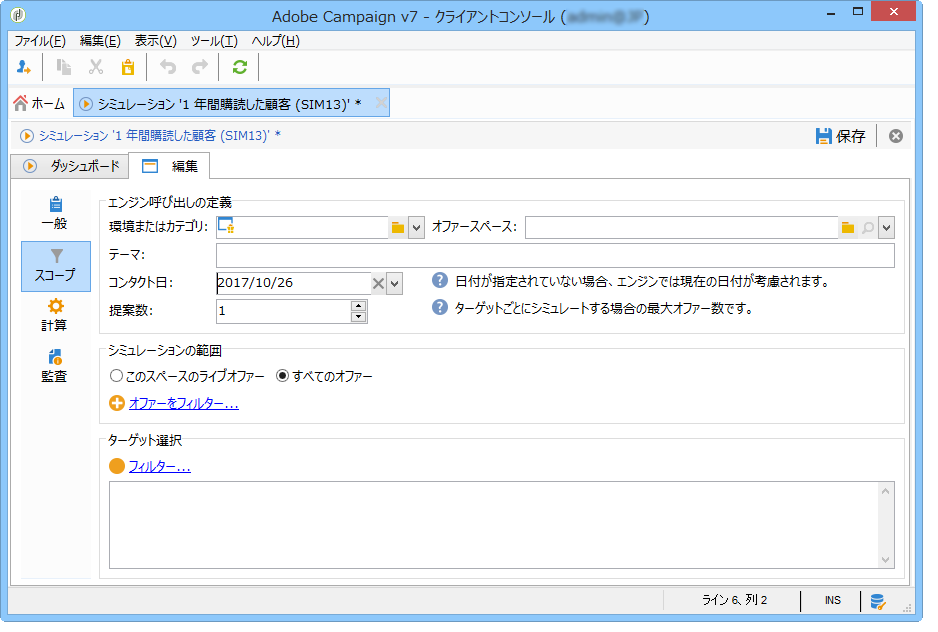Click folder icon for 環境またはカテゴリ
938x632 pixels.
(398, 227)
